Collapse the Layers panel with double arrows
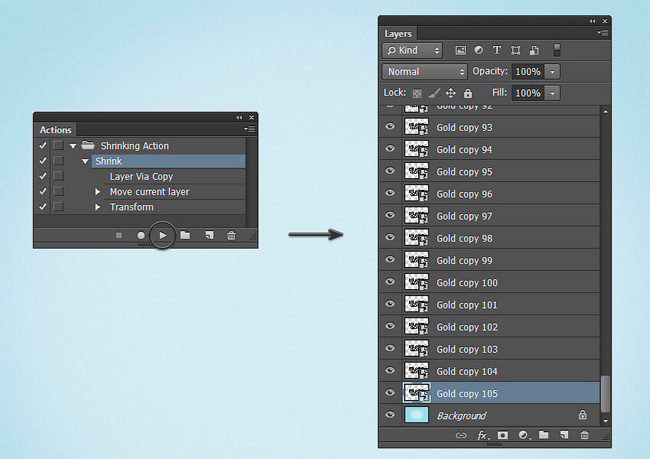The height and width of the screenshot is (459, 650). point(592,21)
